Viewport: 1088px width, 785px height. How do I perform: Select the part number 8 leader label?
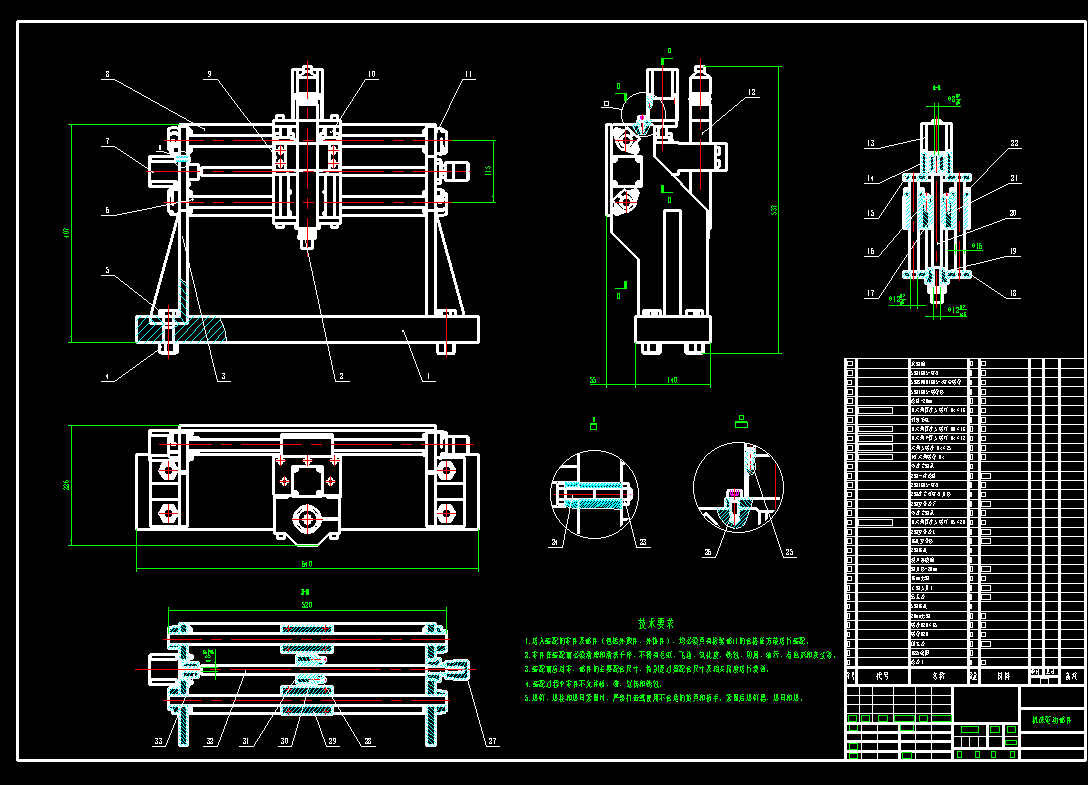108,74
